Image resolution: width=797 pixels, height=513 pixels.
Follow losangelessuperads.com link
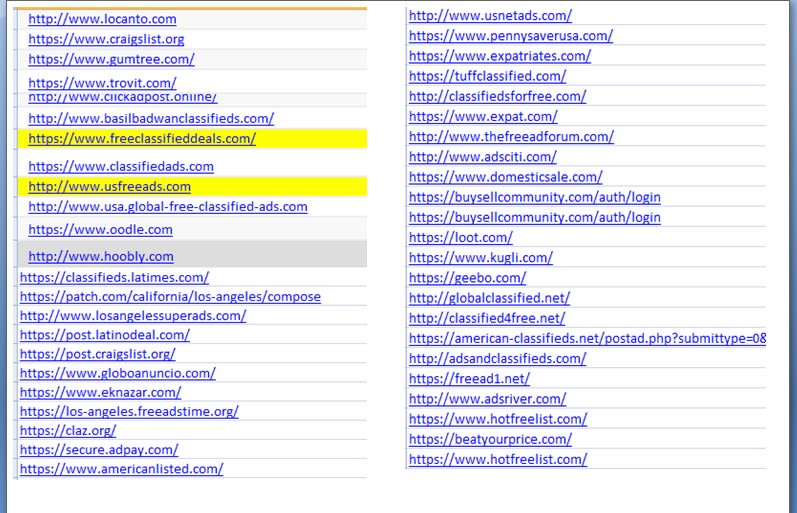click(x=133, y=316)
